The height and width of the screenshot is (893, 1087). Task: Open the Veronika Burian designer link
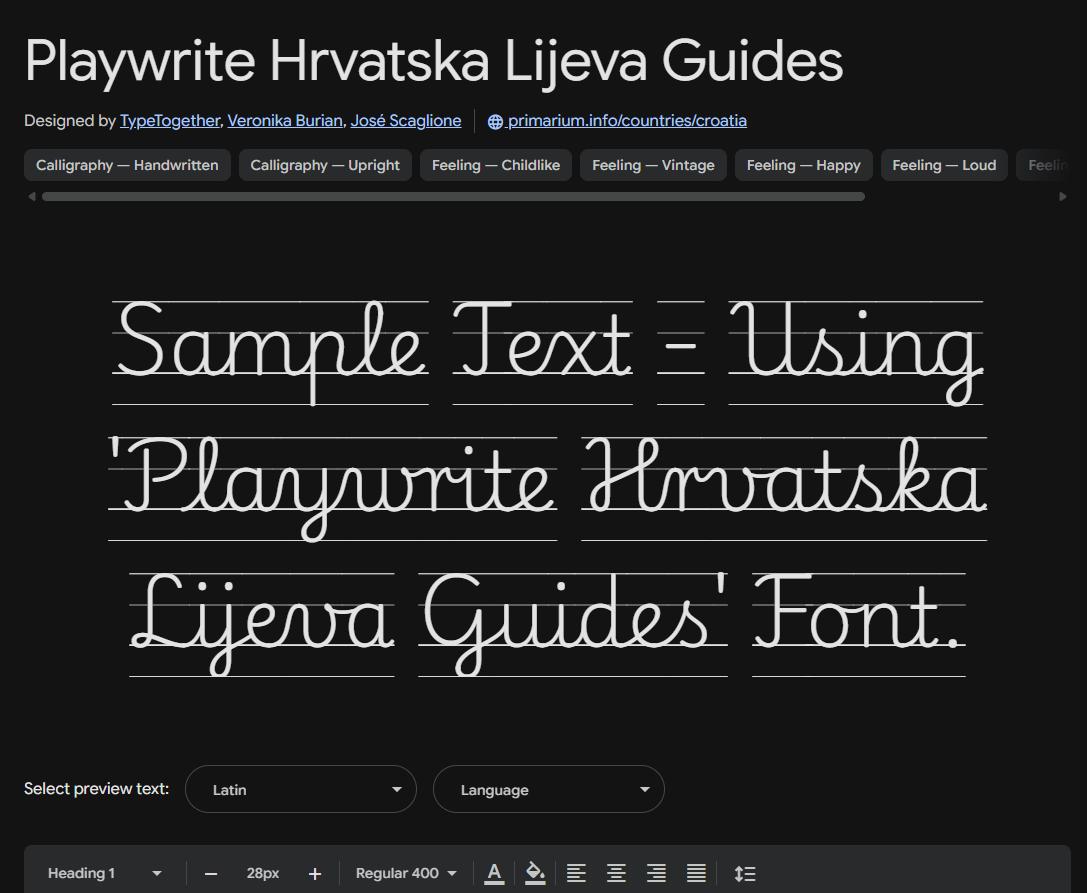pos(285,121)
